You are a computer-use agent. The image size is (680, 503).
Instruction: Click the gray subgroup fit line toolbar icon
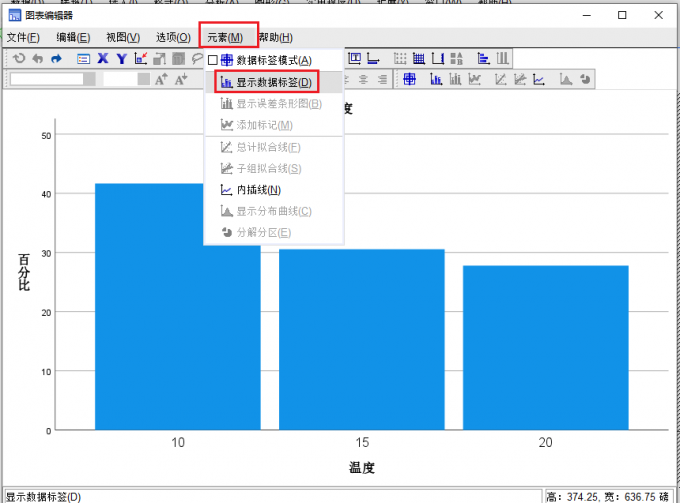coord(520,79)
